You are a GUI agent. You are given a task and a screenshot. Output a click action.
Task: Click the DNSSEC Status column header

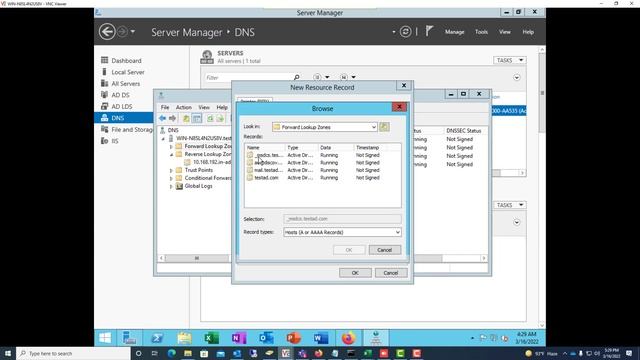(x=464, y=131)
